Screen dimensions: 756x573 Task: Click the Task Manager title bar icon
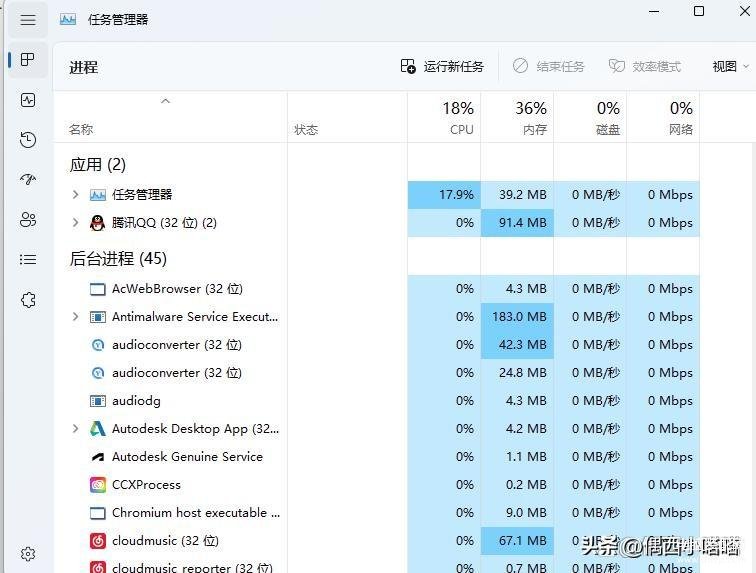click(68, 19)
